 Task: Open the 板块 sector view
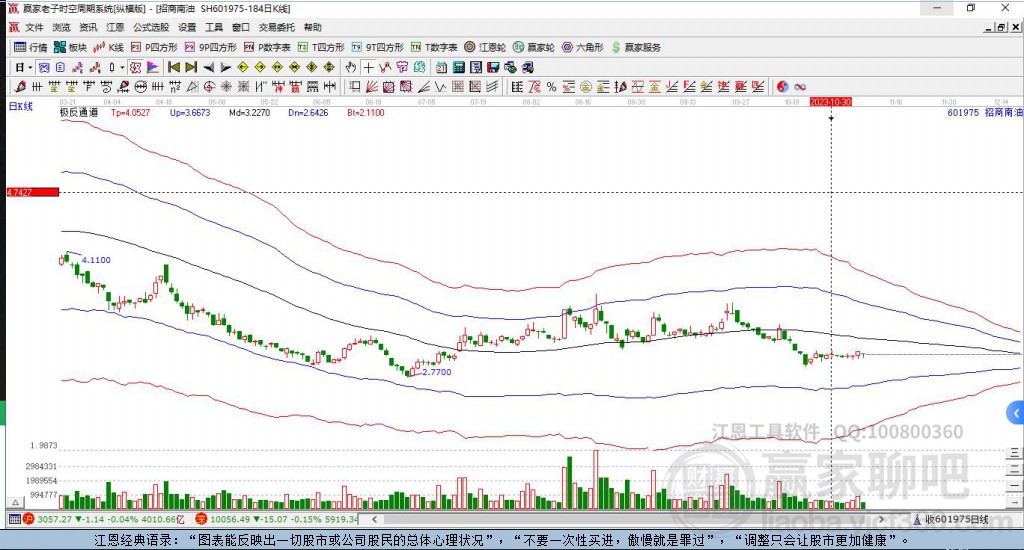(71, 47)
